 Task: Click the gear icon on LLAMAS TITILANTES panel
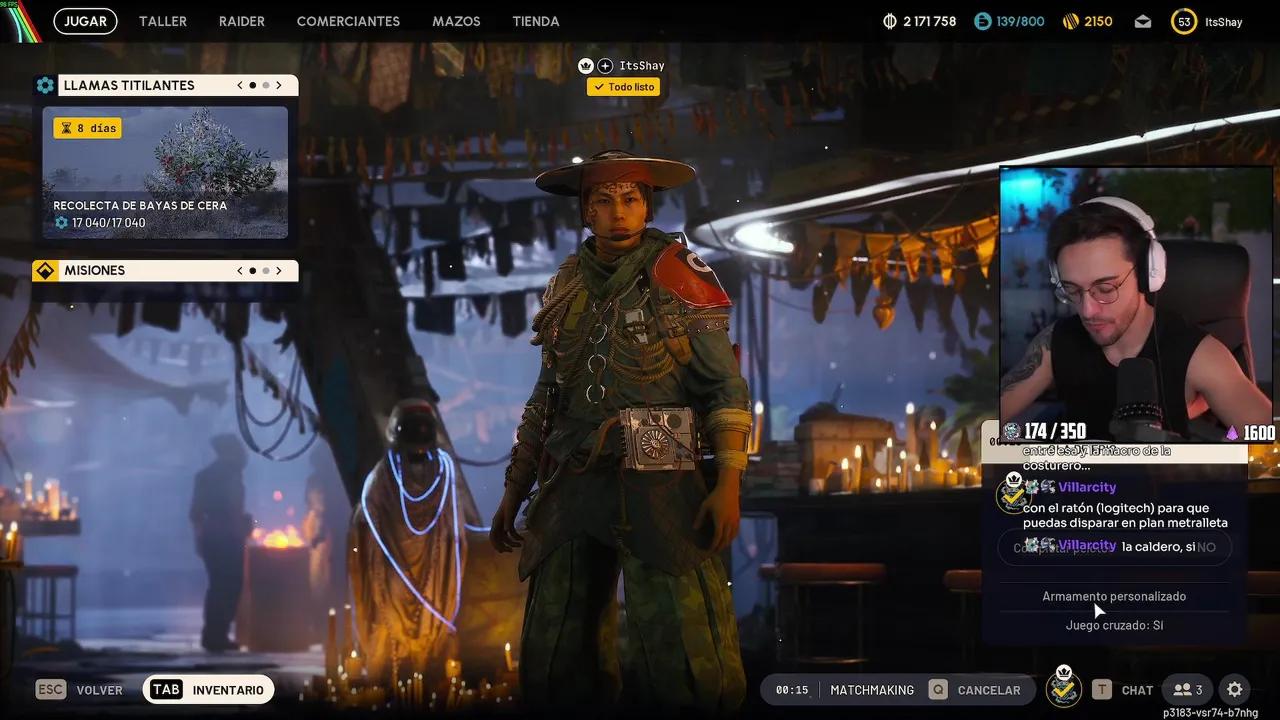point(45,85)
